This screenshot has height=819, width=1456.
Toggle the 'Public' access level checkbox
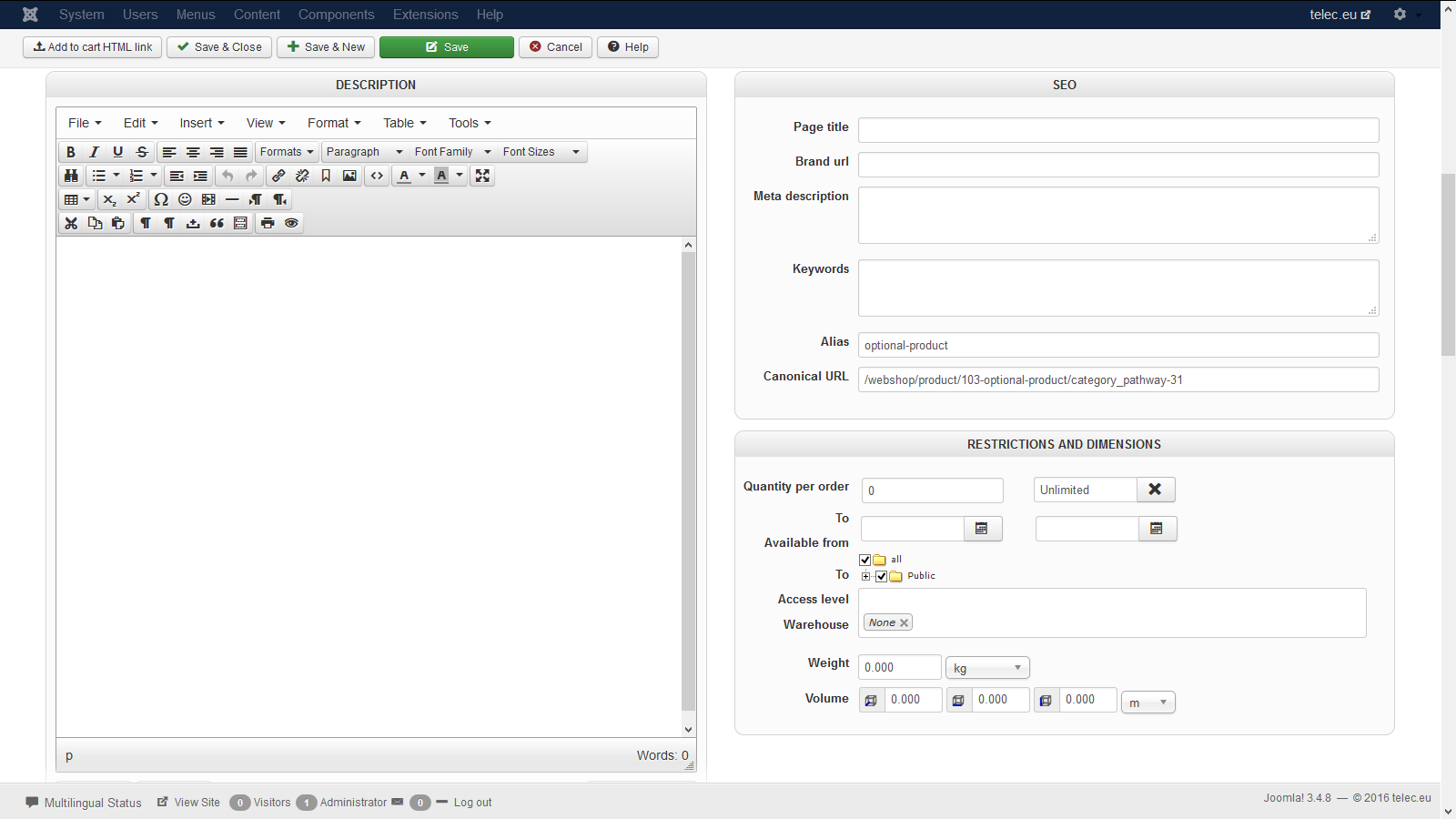[x=881, y=576]
